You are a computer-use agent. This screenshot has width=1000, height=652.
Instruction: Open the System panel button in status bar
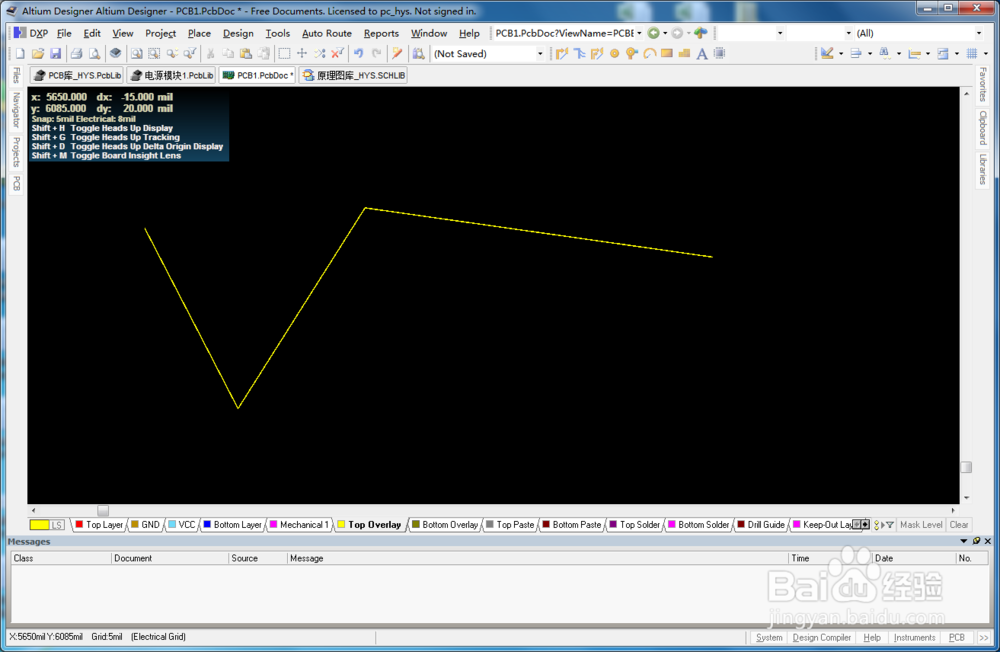(768, 637)
